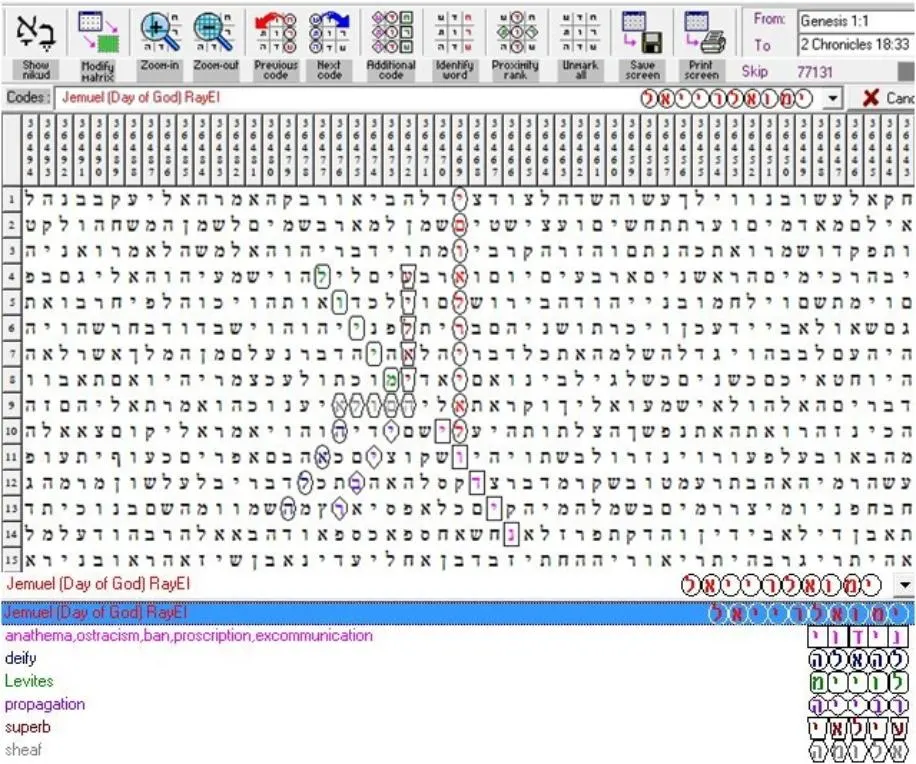The image size is (916, 764).
Task: Click the Hebrew letters beside Levites
Action: 859,682
